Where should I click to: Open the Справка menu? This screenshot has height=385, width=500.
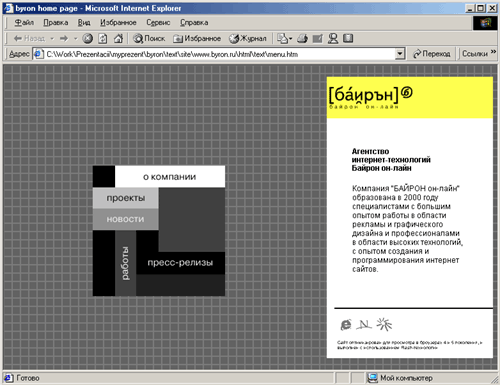[x=194, y=22]
